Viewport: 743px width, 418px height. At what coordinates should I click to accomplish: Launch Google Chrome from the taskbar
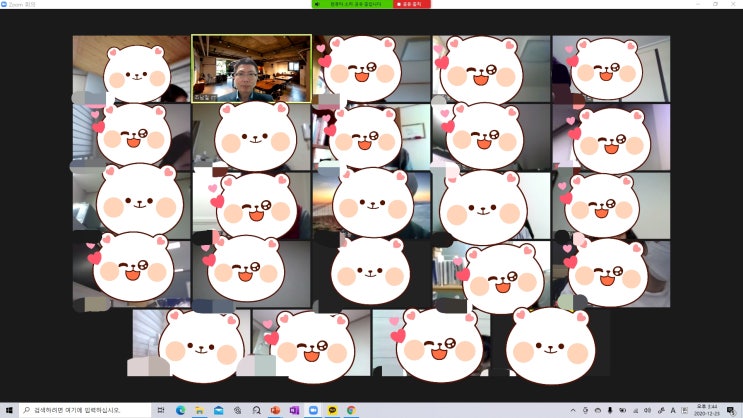pos(351,410)
